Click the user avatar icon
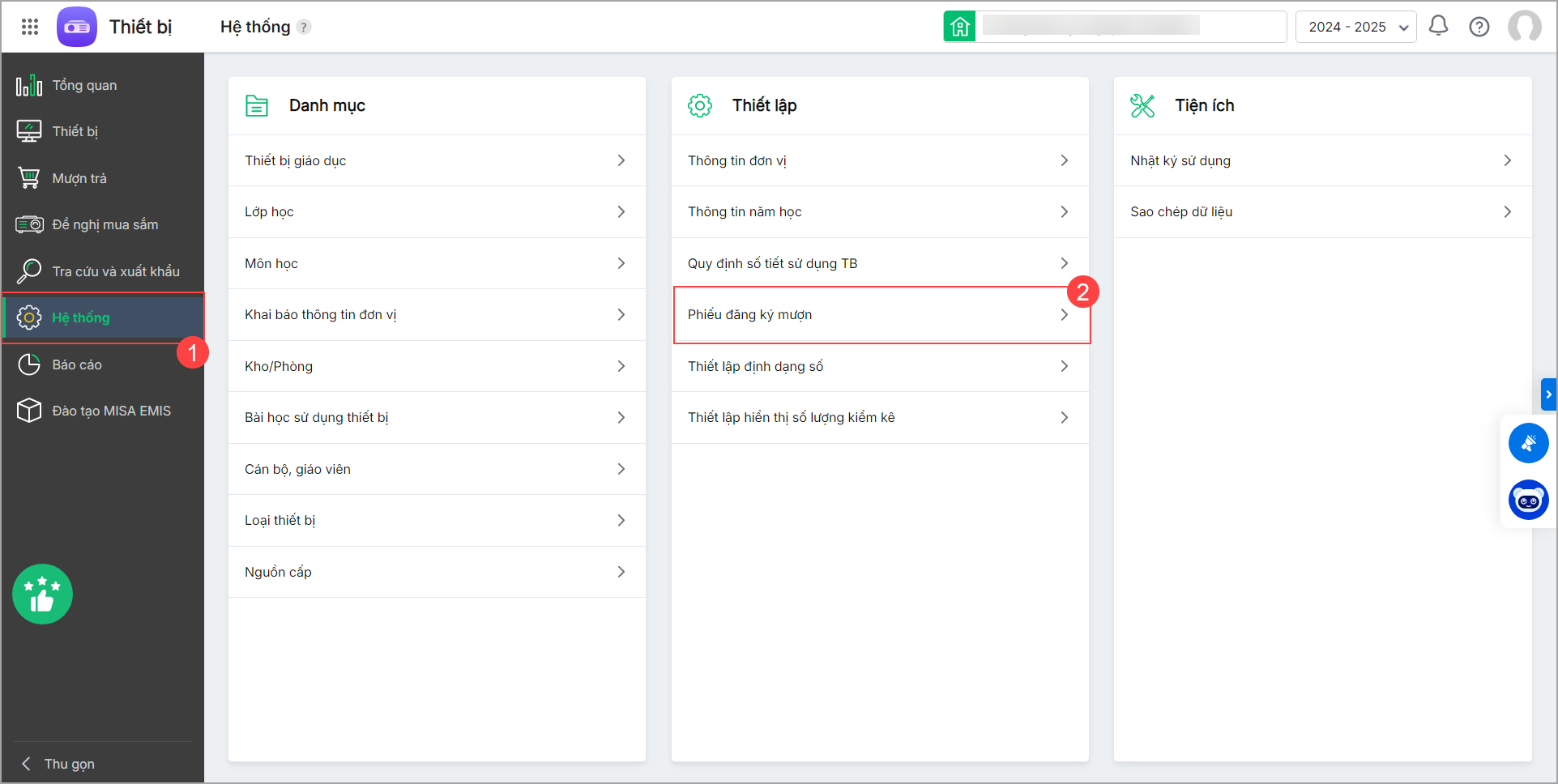Image resolution: width=1558 pixels, height=784 pixels. click(1524, 27)
